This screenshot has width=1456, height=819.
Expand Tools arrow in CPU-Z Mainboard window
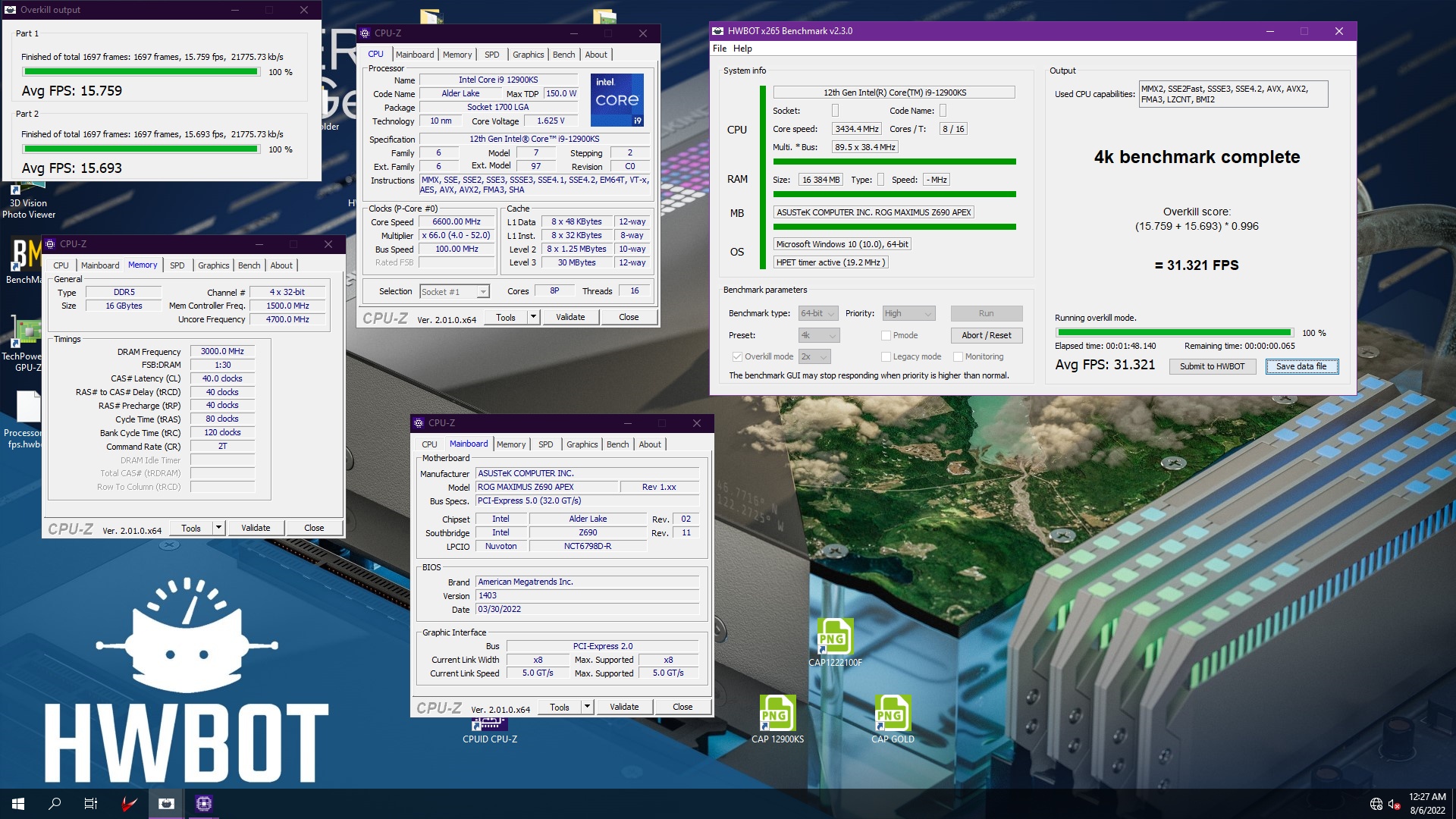point(588,707)
